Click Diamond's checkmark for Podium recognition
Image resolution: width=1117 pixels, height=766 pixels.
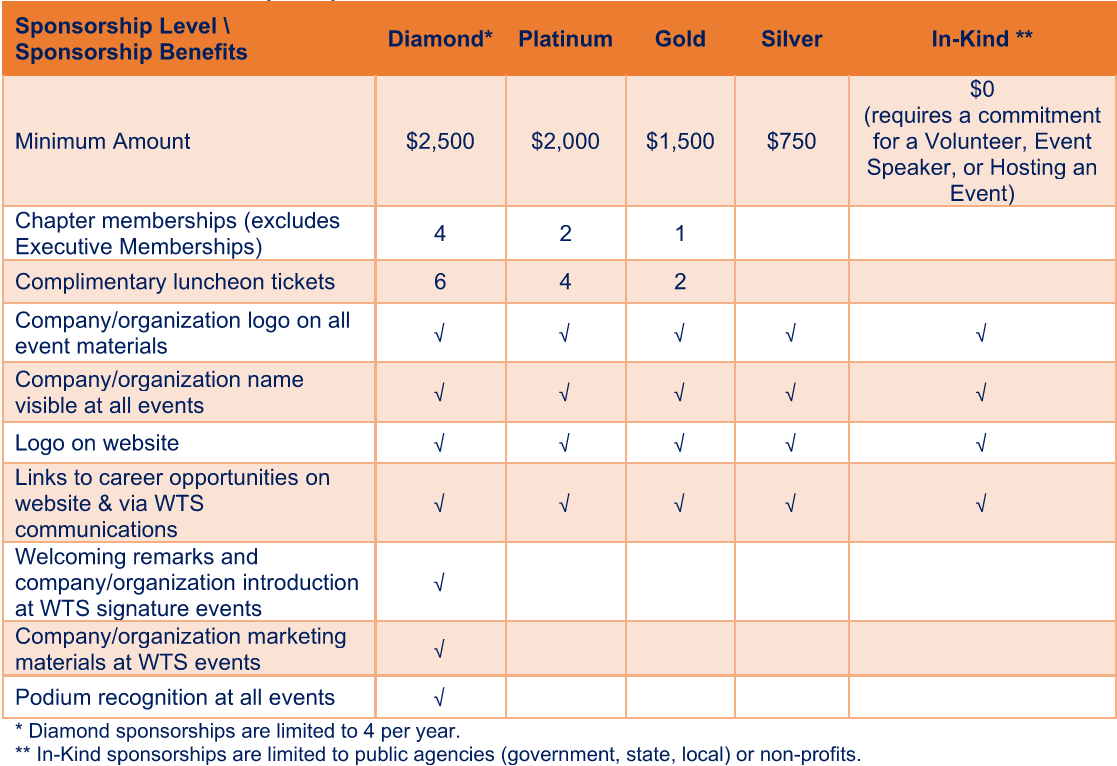(440, 698)
